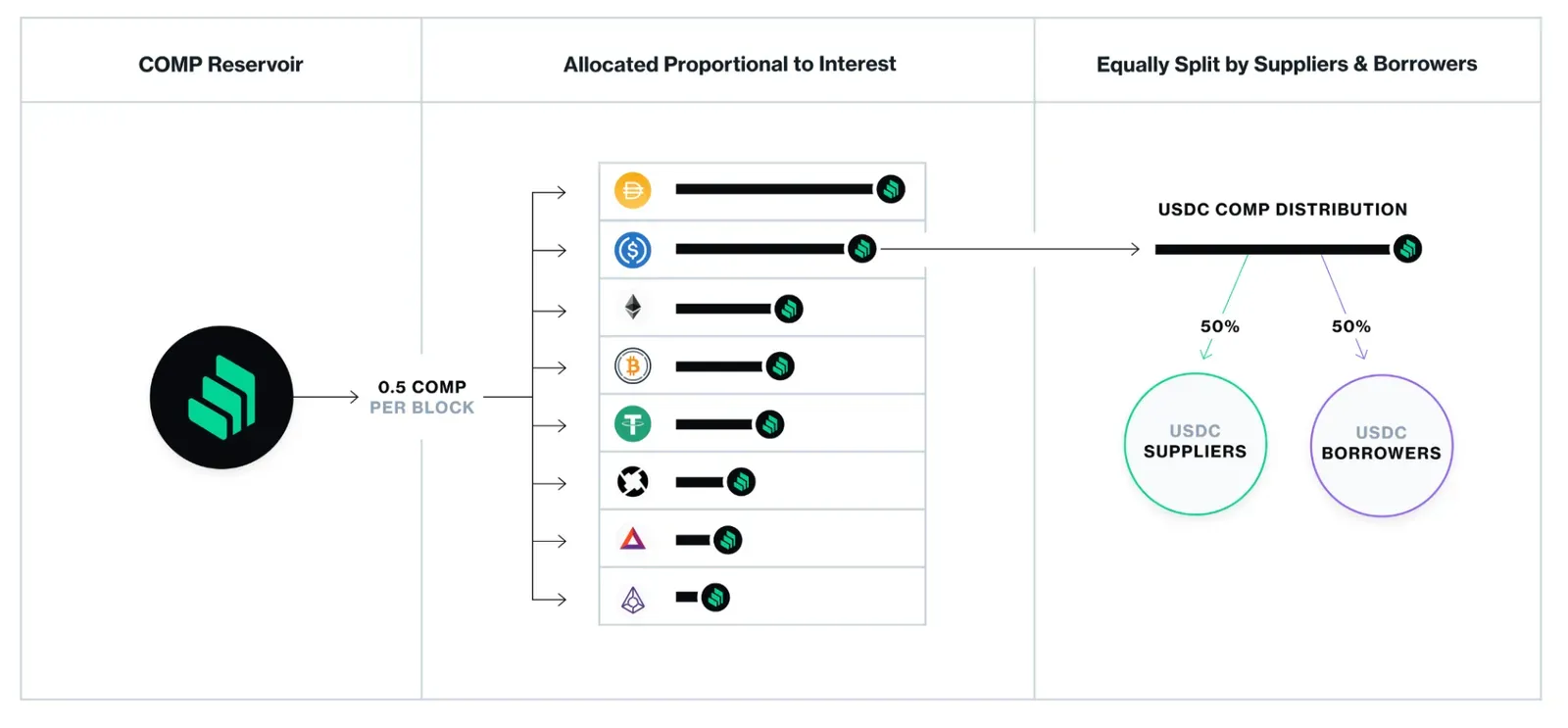Select the Basic Attention Token triangle icon

(x=633, y=539)
